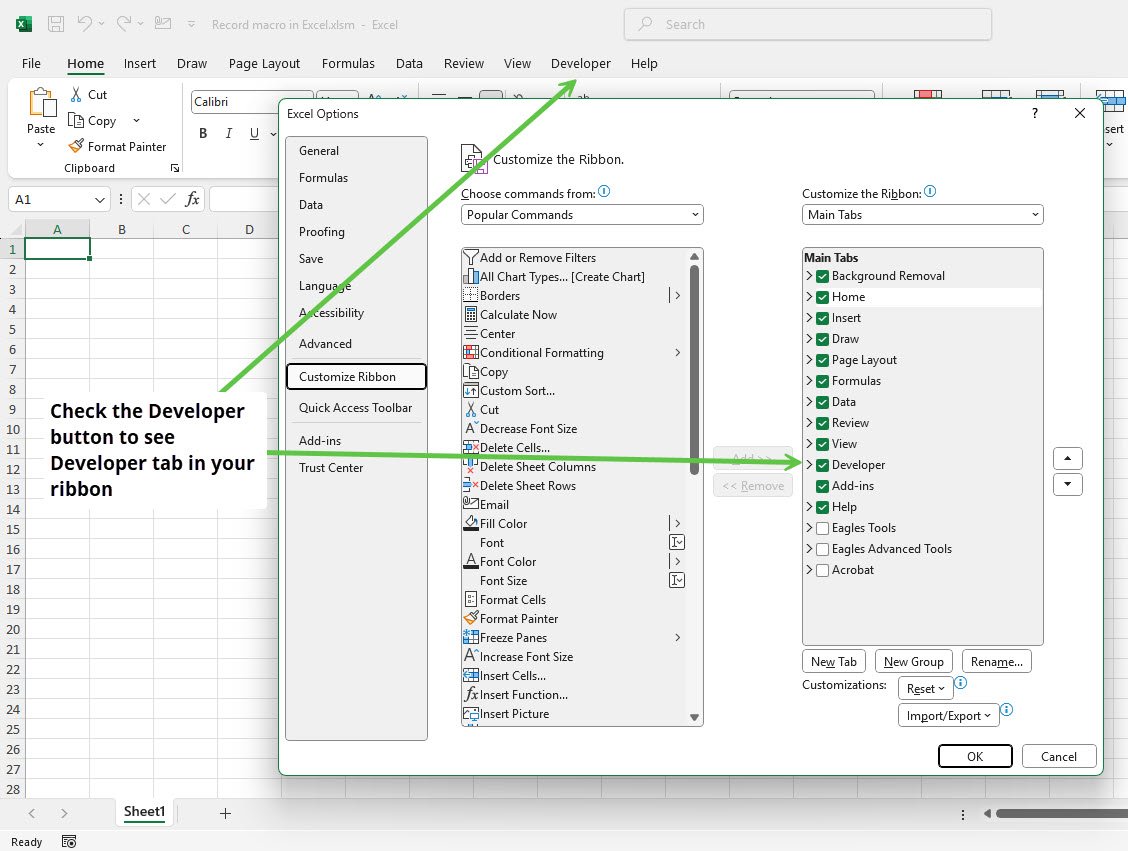Click the New Group button
Viewport: 1128px width, 851px height.
(914, 662)
